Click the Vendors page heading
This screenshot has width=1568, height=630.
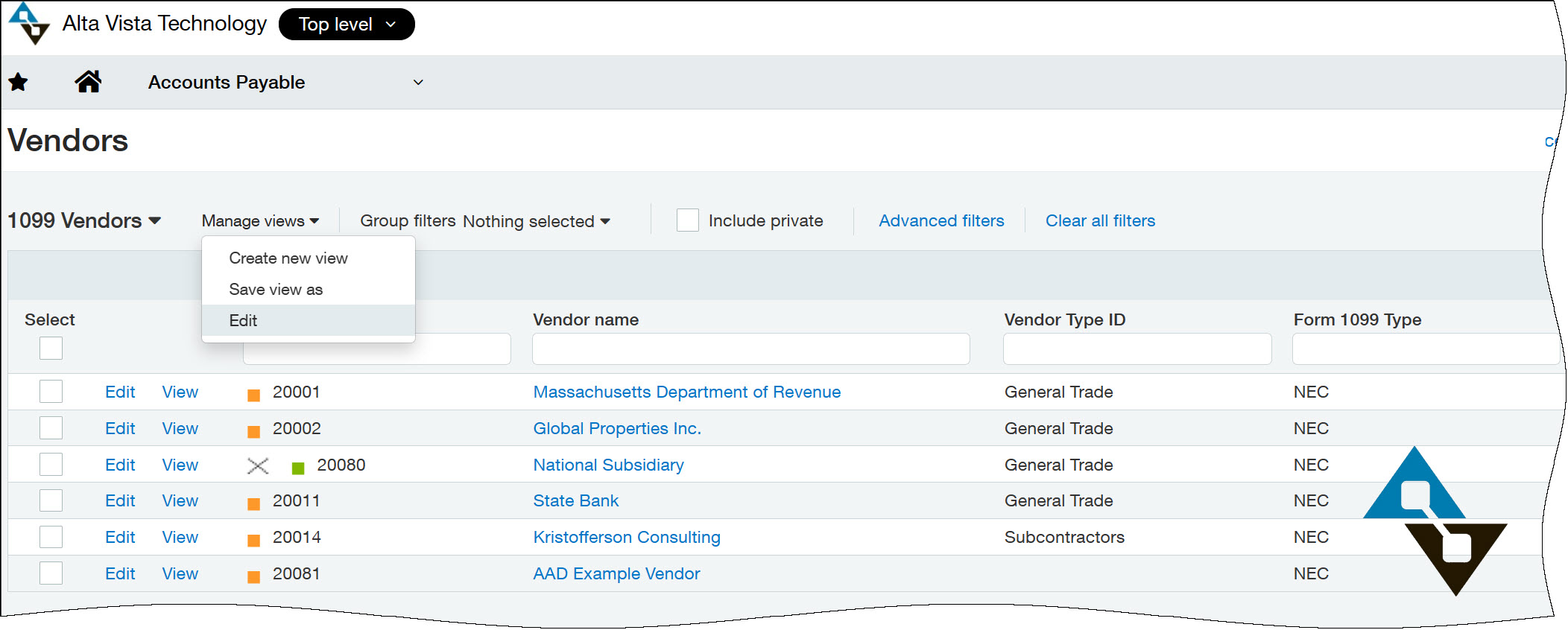(68, 141)
